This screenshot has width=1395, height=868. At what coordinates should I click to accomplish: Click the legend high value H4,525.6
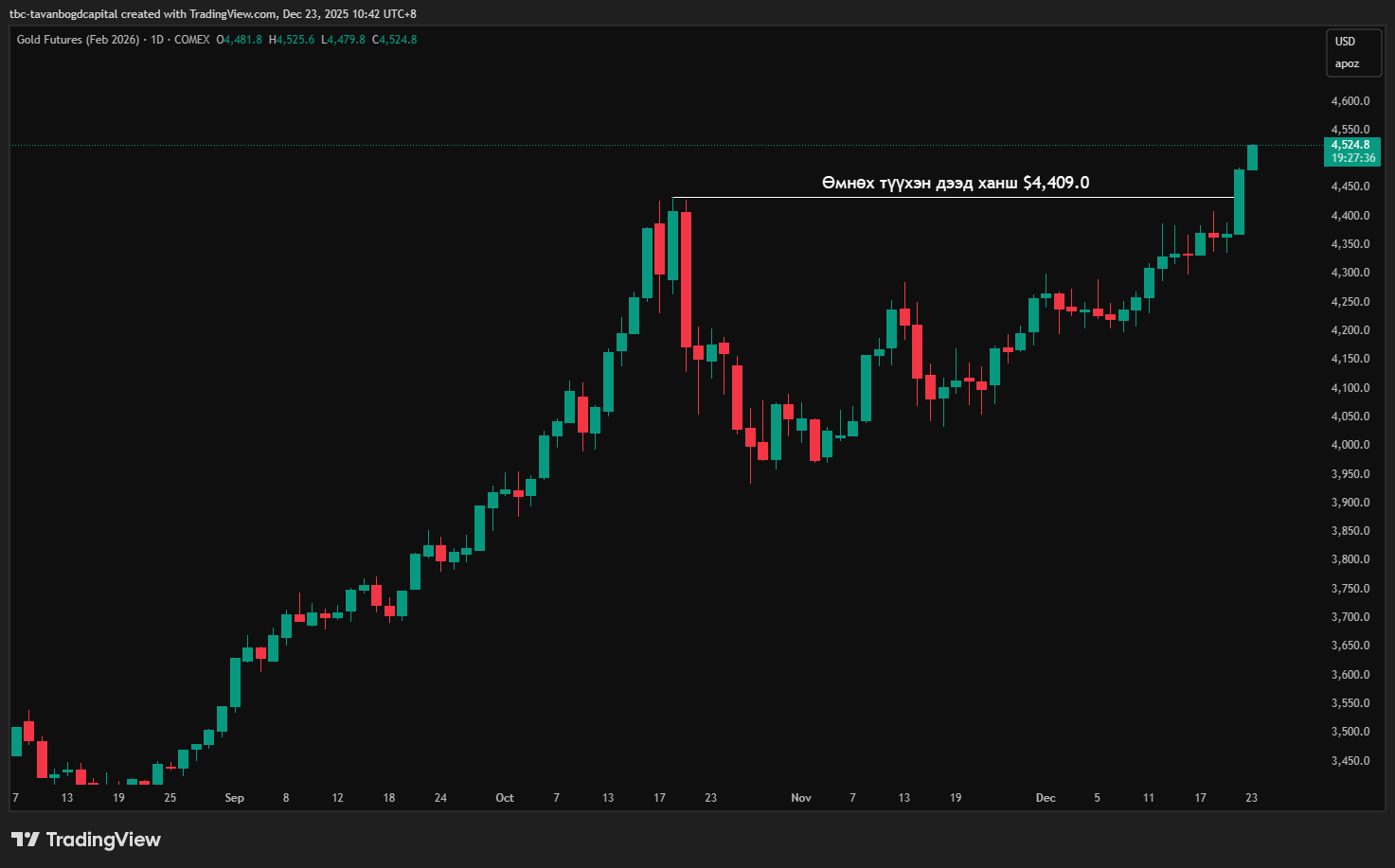click(292, 40)
